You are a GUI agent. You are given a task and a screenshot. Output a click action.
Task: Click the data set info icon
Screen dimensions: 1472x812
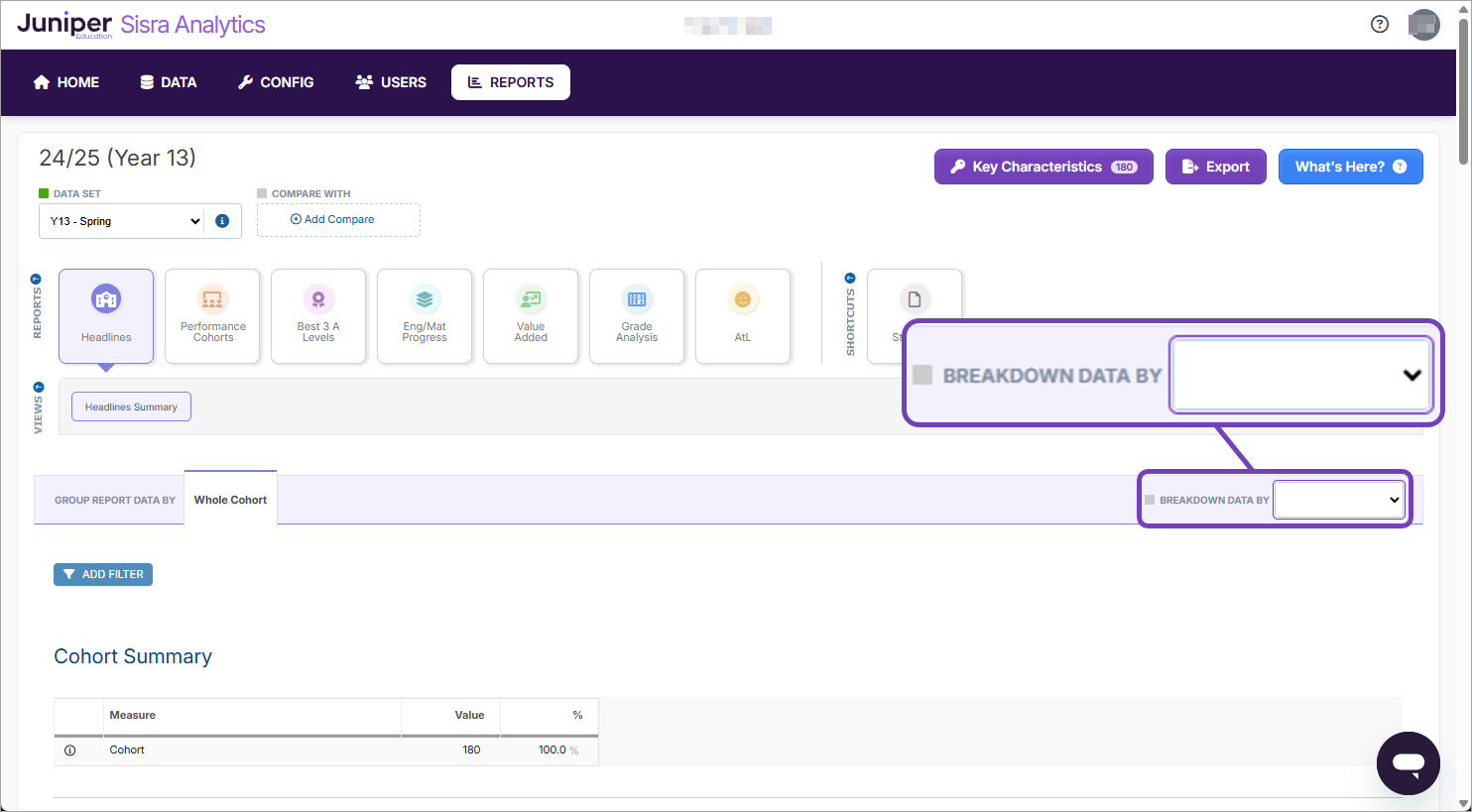222,221
